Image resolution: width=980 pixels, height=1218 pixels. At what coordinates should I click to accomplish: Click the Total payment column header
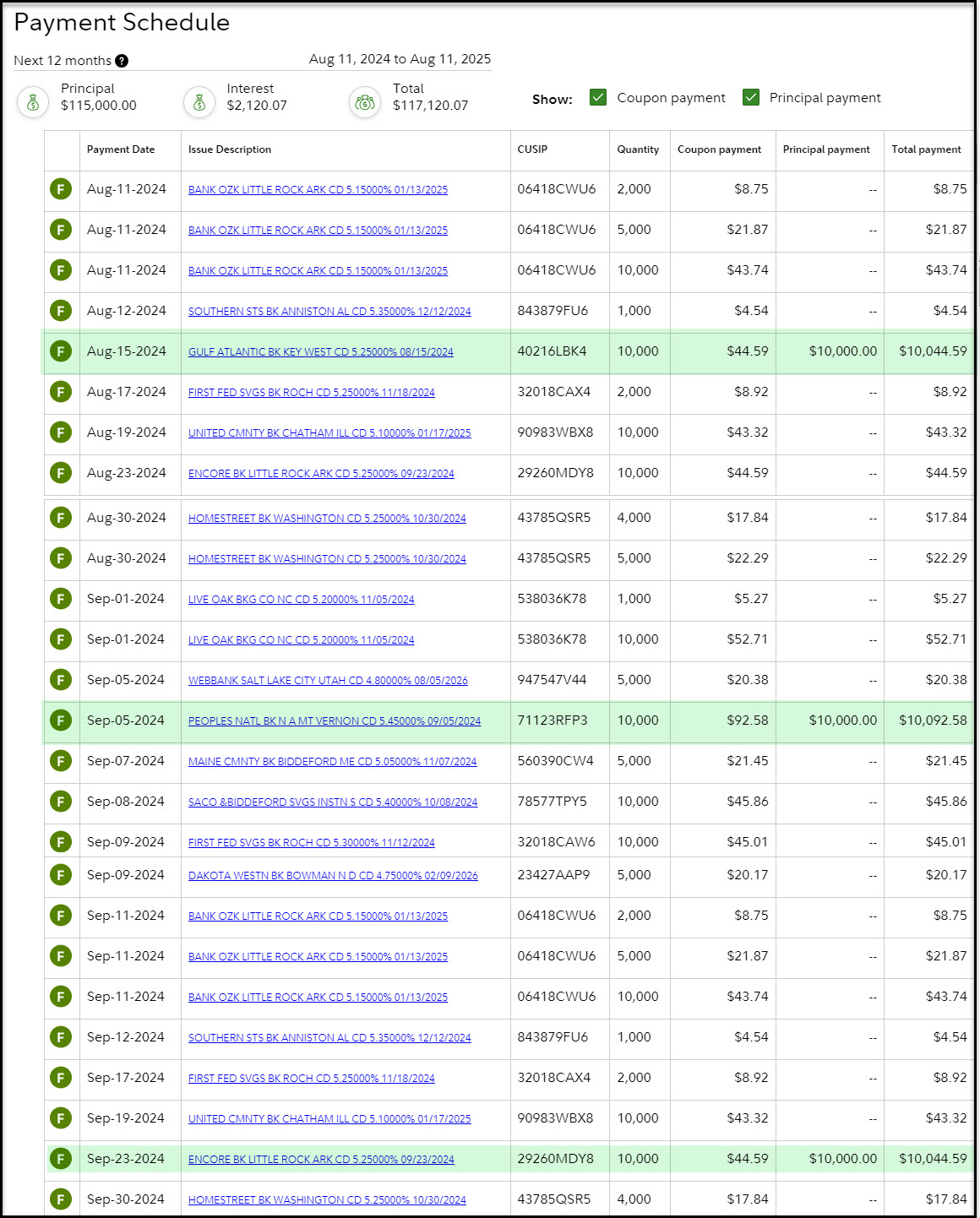point(926,150)
